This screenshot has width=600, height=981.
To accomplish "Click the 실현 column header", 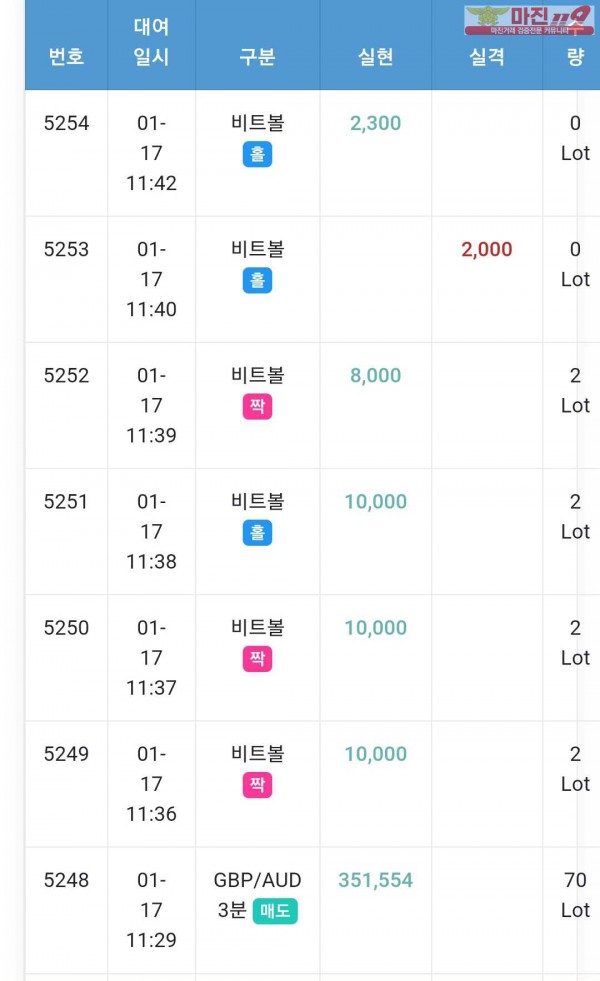I will (x=375, y=56).
